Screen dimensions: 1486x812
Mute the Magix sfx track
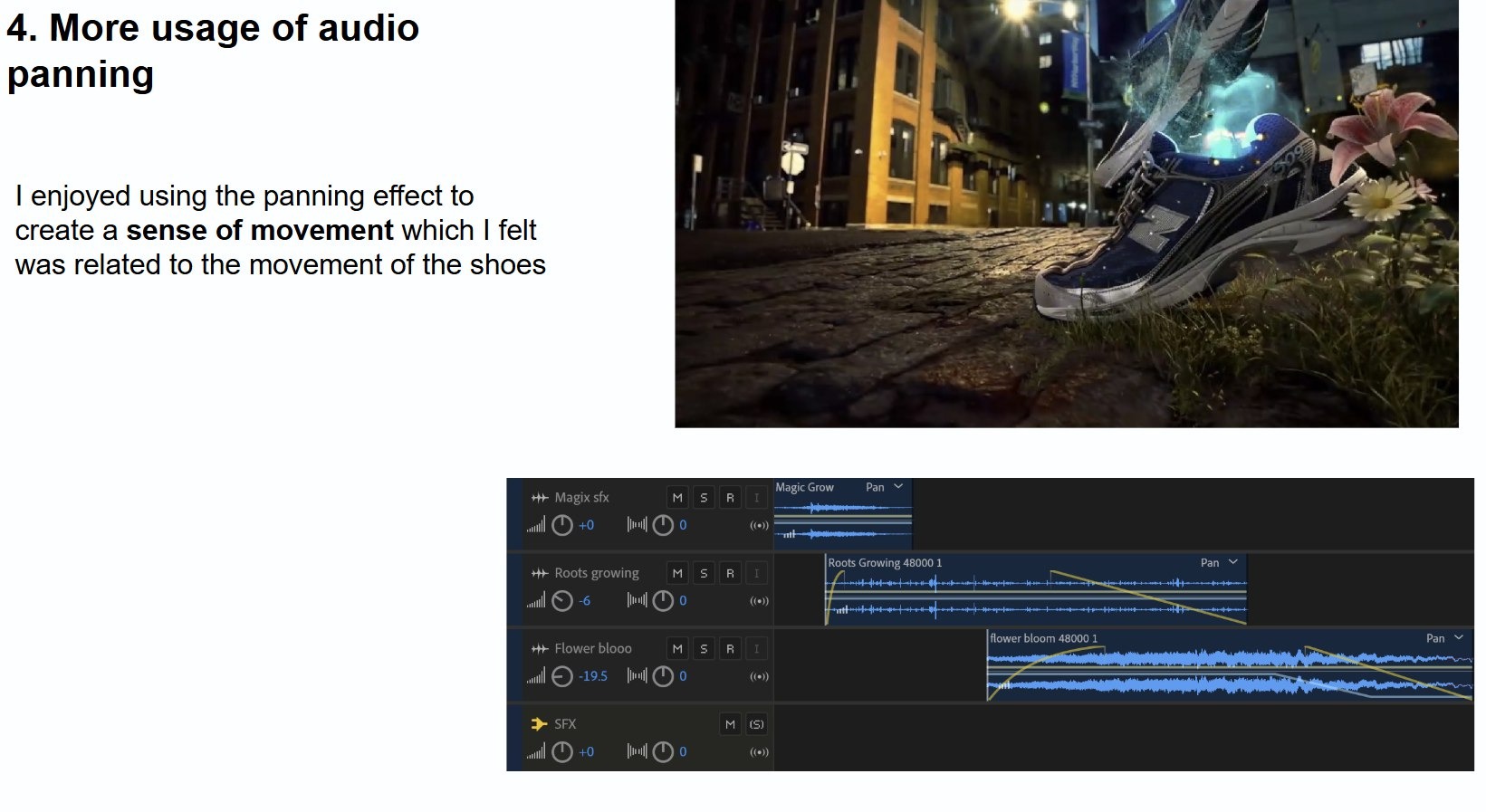coord(677,498)
